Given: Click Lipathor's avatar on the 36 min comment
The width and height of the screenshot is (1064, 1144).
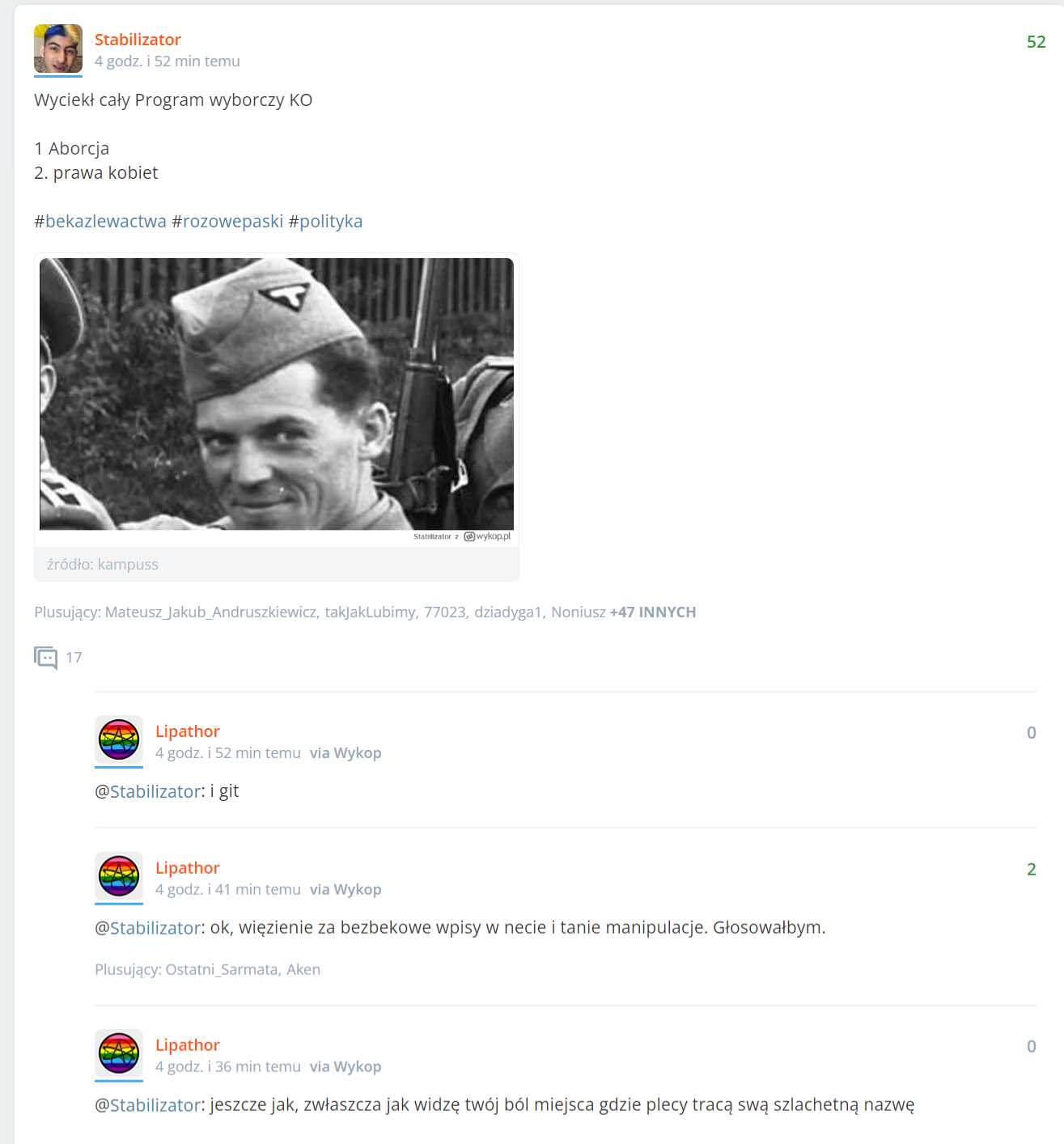Looking at the screenshot, I should pos(119,1053).
